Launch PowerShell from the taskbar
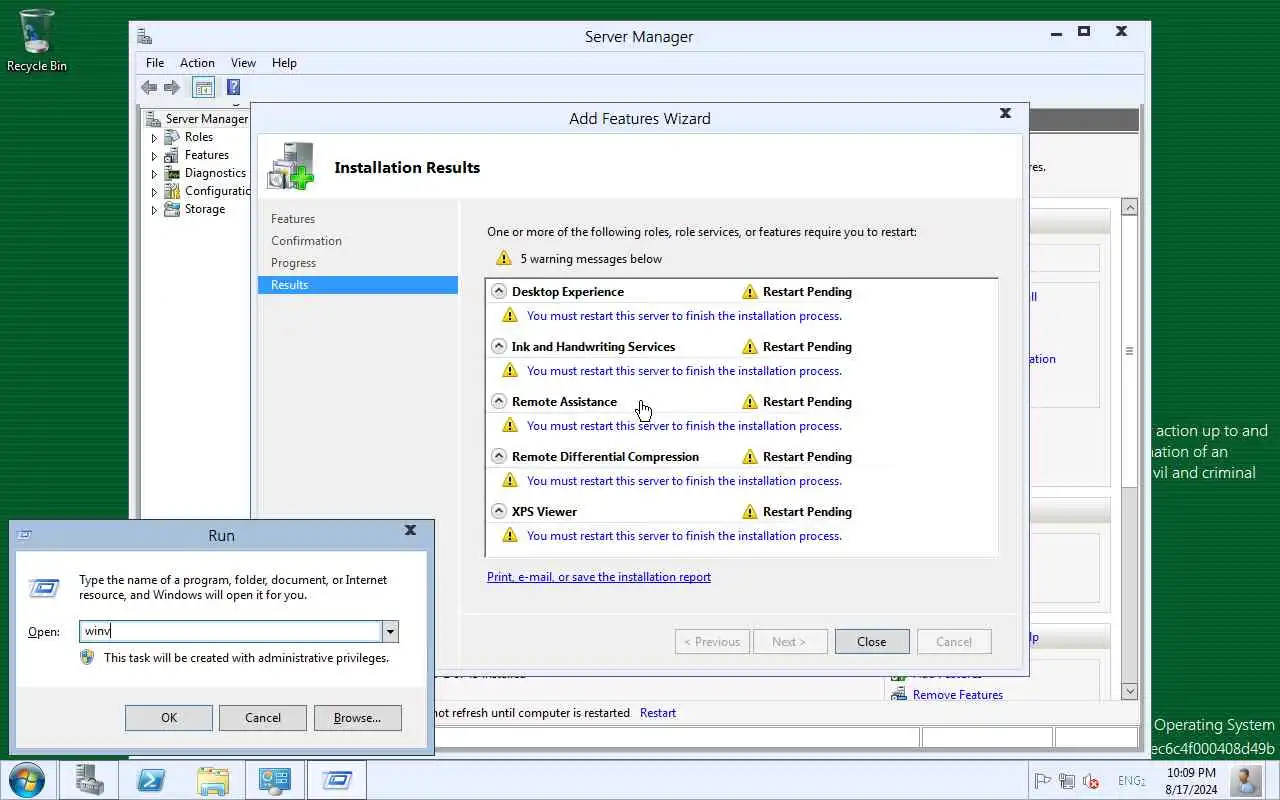1280x800 pixels. pyautogui.click(x=151, y=779)
